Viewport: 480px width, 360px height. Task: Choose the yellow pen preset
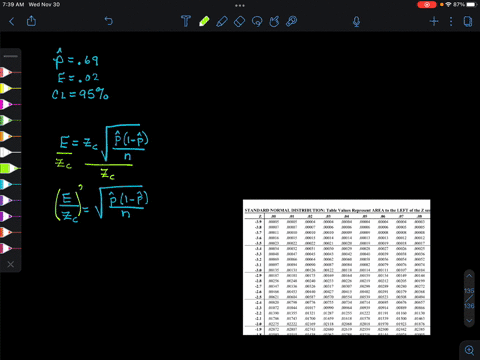click(x=10, y=88)
